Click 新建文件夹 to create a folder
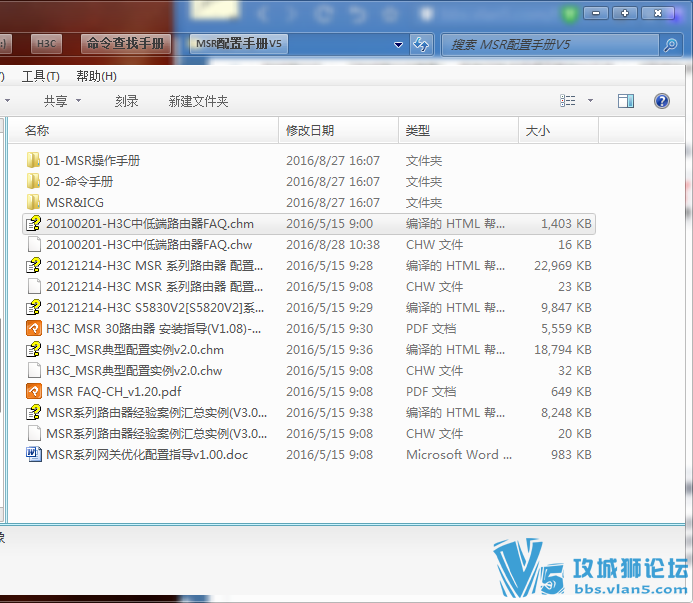 pyautogui.click(x=198, y=101)
